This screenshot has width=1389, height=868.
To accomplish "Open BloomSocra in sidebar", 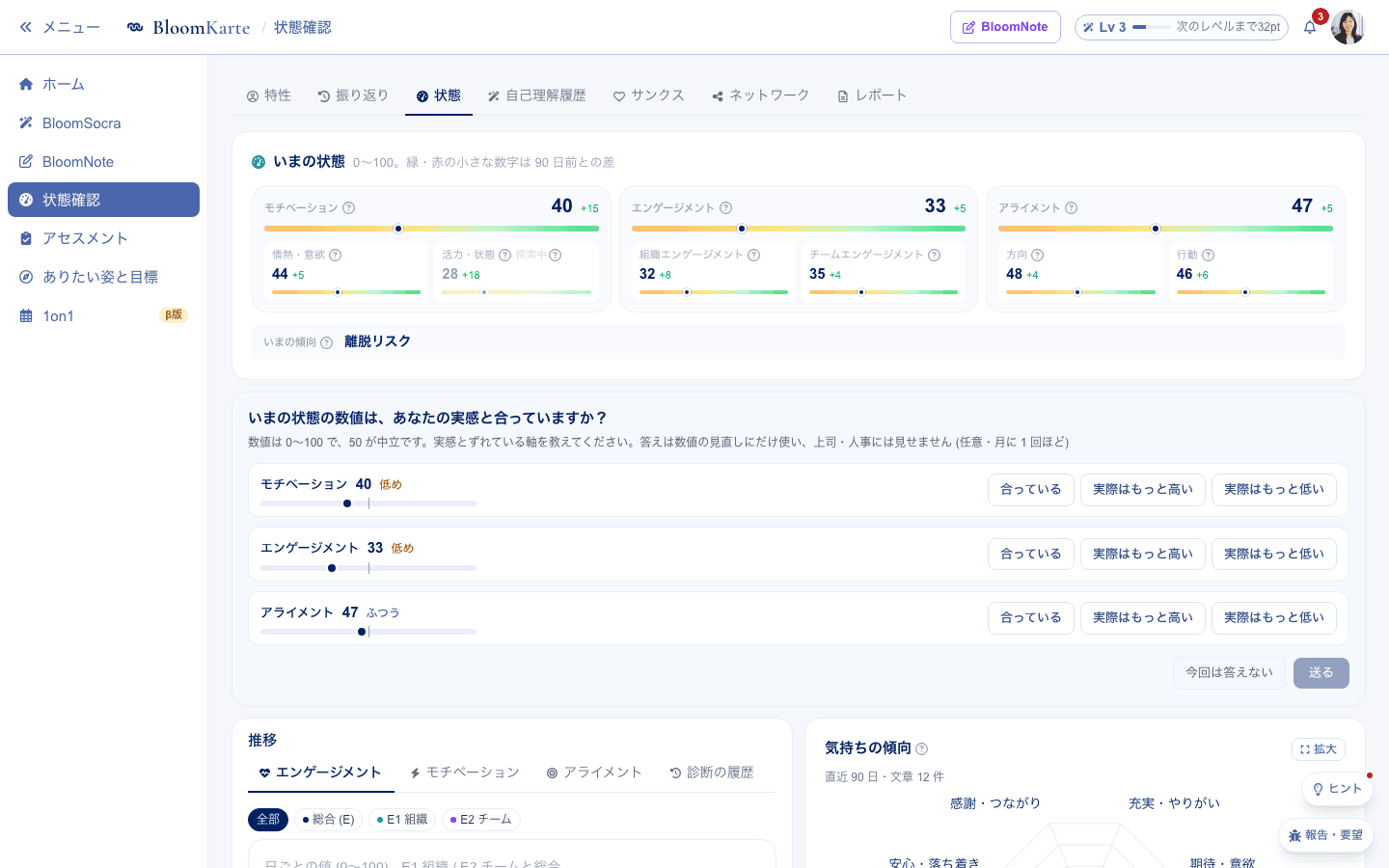I will point(103,123).
